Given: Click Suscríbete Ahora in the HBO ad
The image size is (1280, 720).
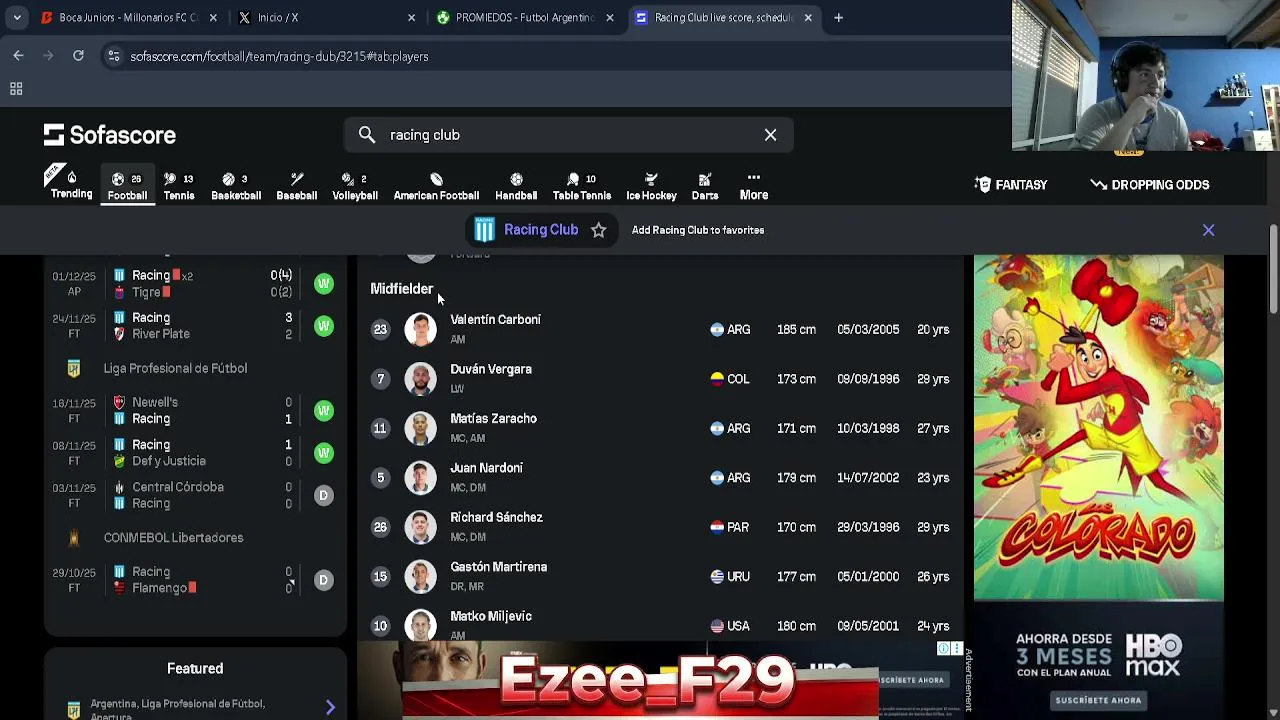Looking at the screenshot, I should pos(1098,700).
